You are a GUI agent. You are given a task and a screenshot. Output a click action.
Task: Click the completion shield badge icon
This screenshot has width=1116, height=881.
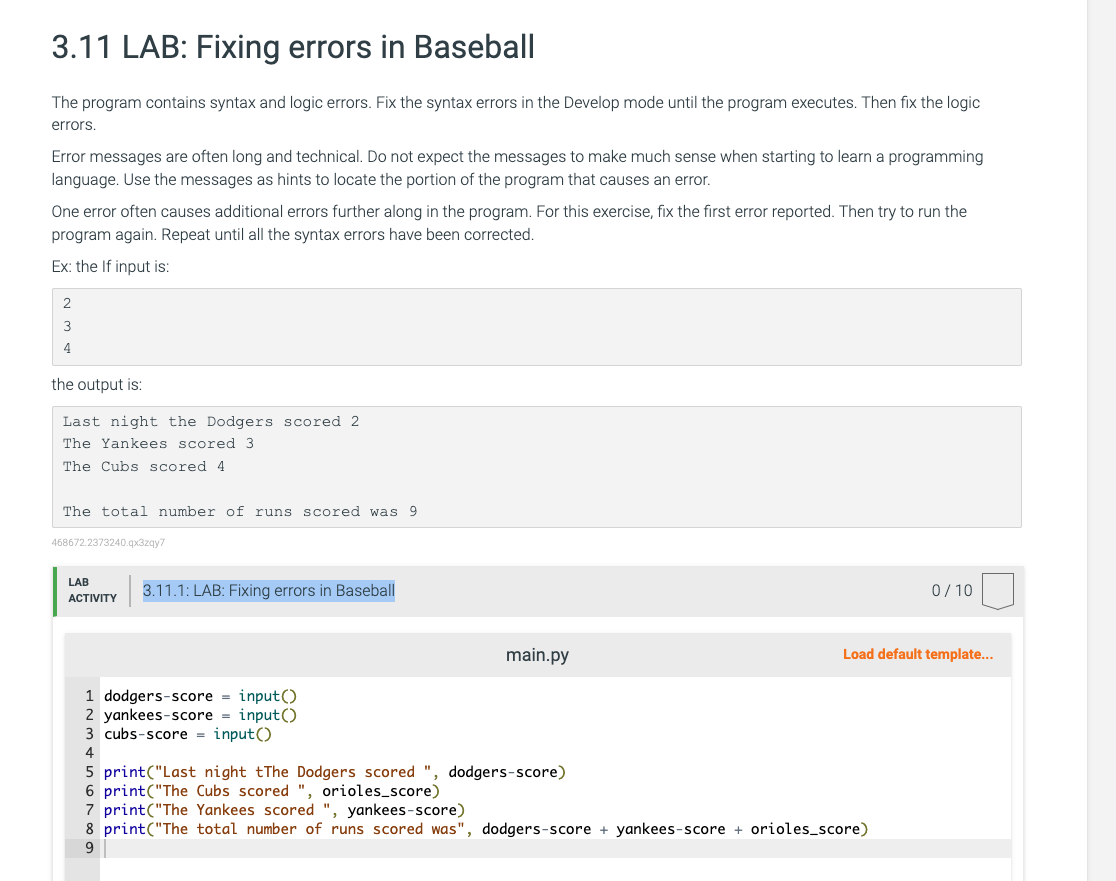point(999,590)
